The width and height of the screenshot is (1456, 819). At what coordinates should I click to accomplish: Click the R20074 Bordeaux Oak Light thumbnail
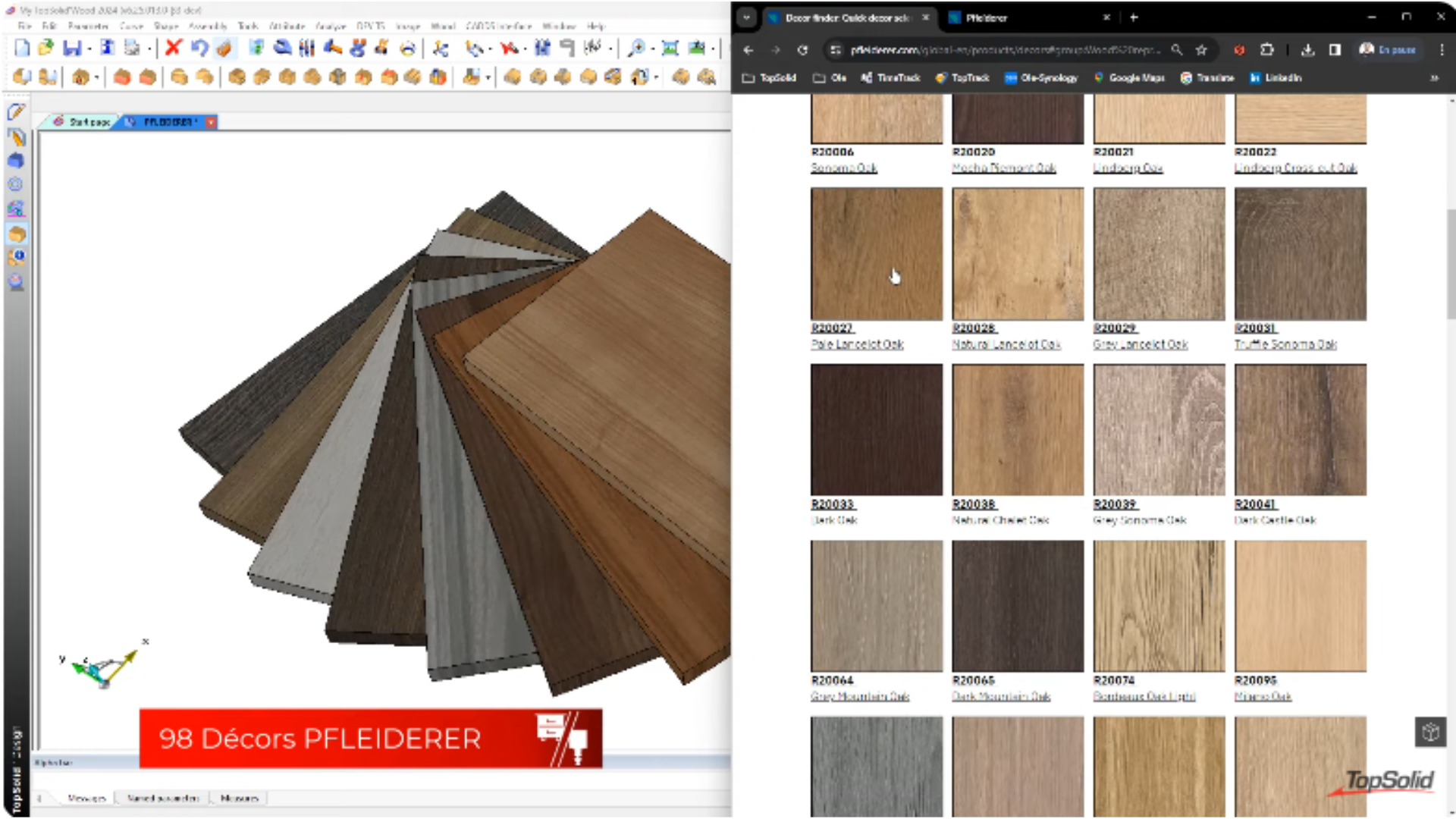click(1159, 606)
